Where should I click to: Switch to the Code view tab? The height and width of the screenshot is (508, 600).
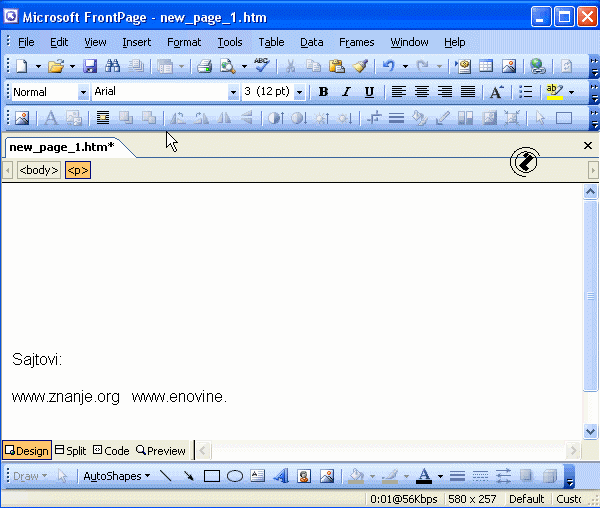111,451
